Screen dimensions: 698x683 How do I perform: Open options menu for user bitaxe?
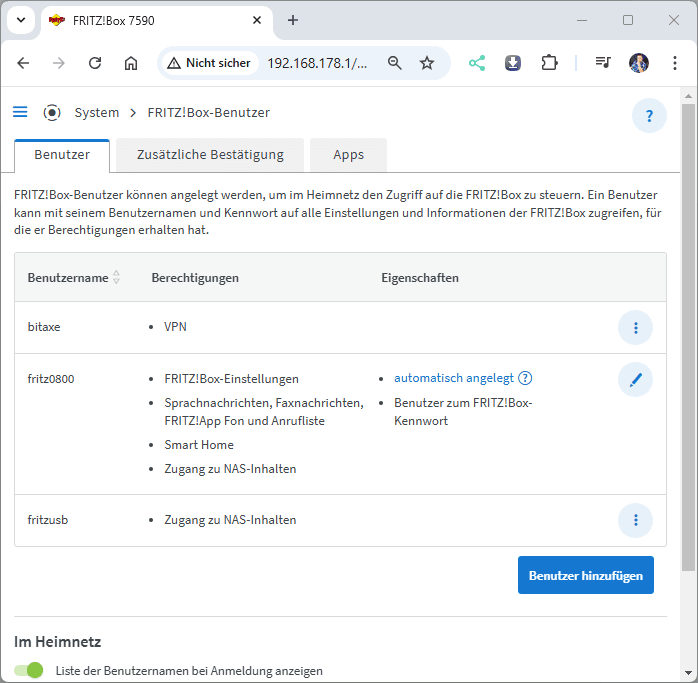[635, 327]
